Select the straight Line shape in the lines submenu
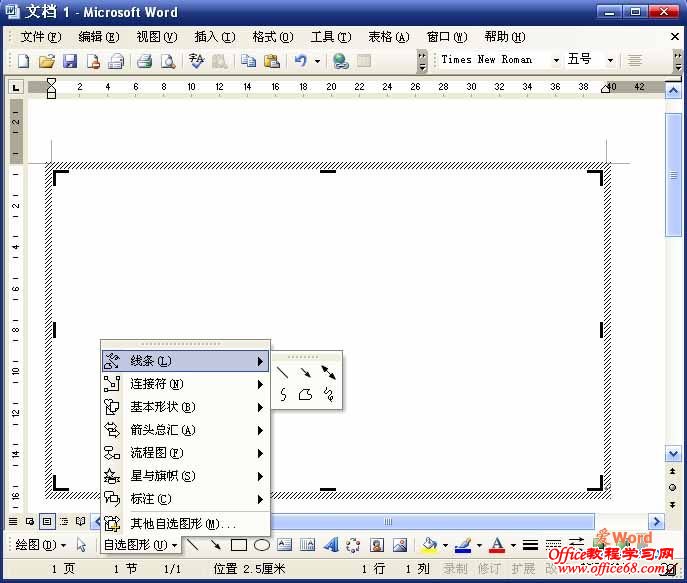Image resolution: width=687 pixels, height=583 pixels. 283,372
